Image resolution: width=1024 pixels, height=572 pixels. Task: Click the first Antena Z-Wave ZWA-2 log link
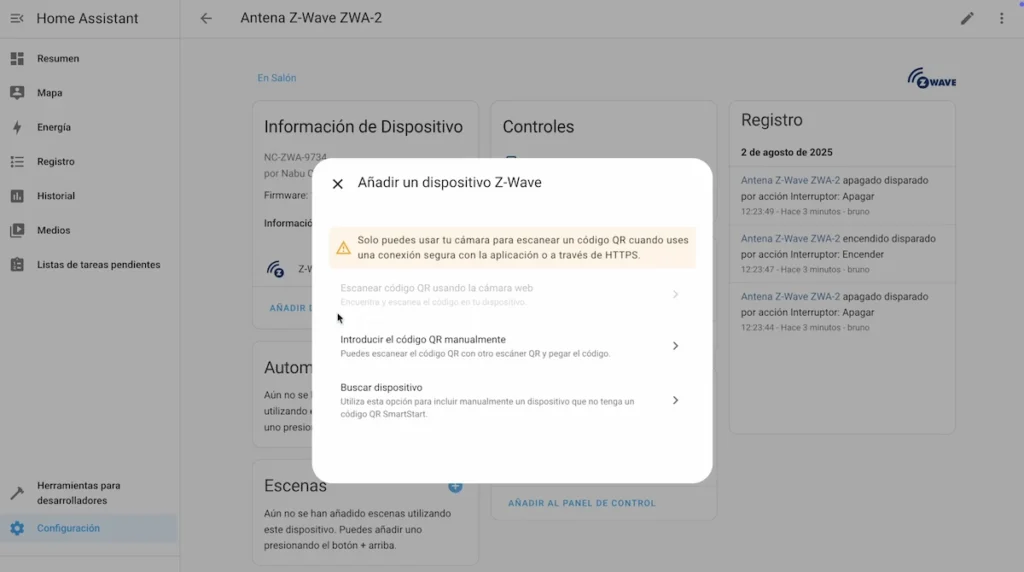tap(790, 180)
